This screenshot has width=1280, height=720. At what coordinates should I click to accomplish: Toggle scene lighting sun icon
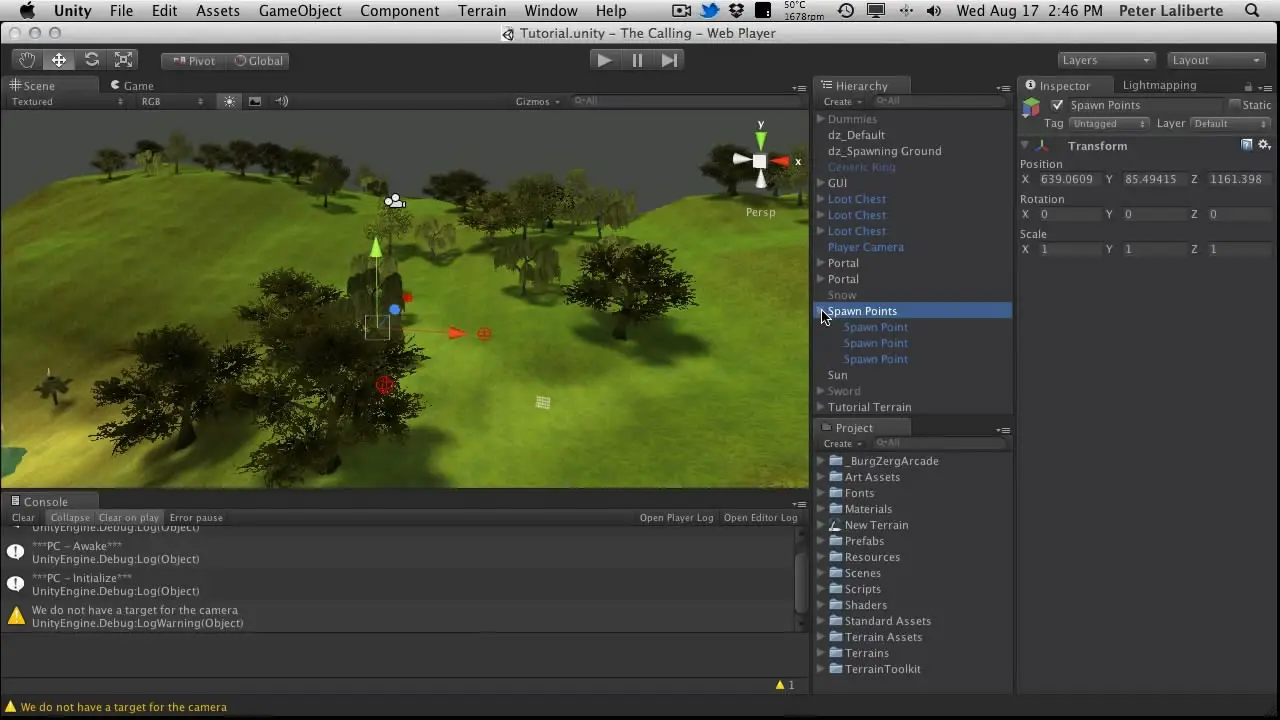click(x=230, y=101)
